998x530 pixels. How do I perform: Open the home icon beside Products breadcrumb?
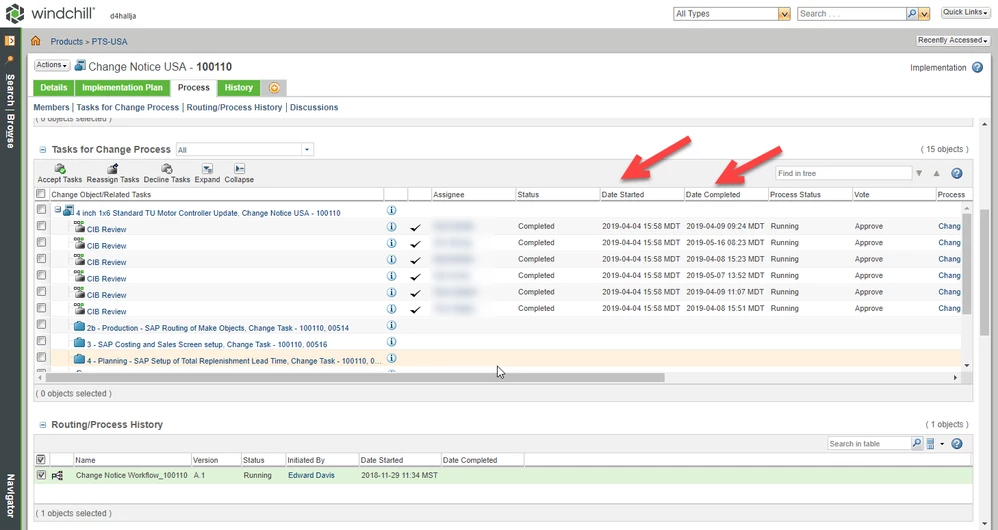(x=36, y=41)
